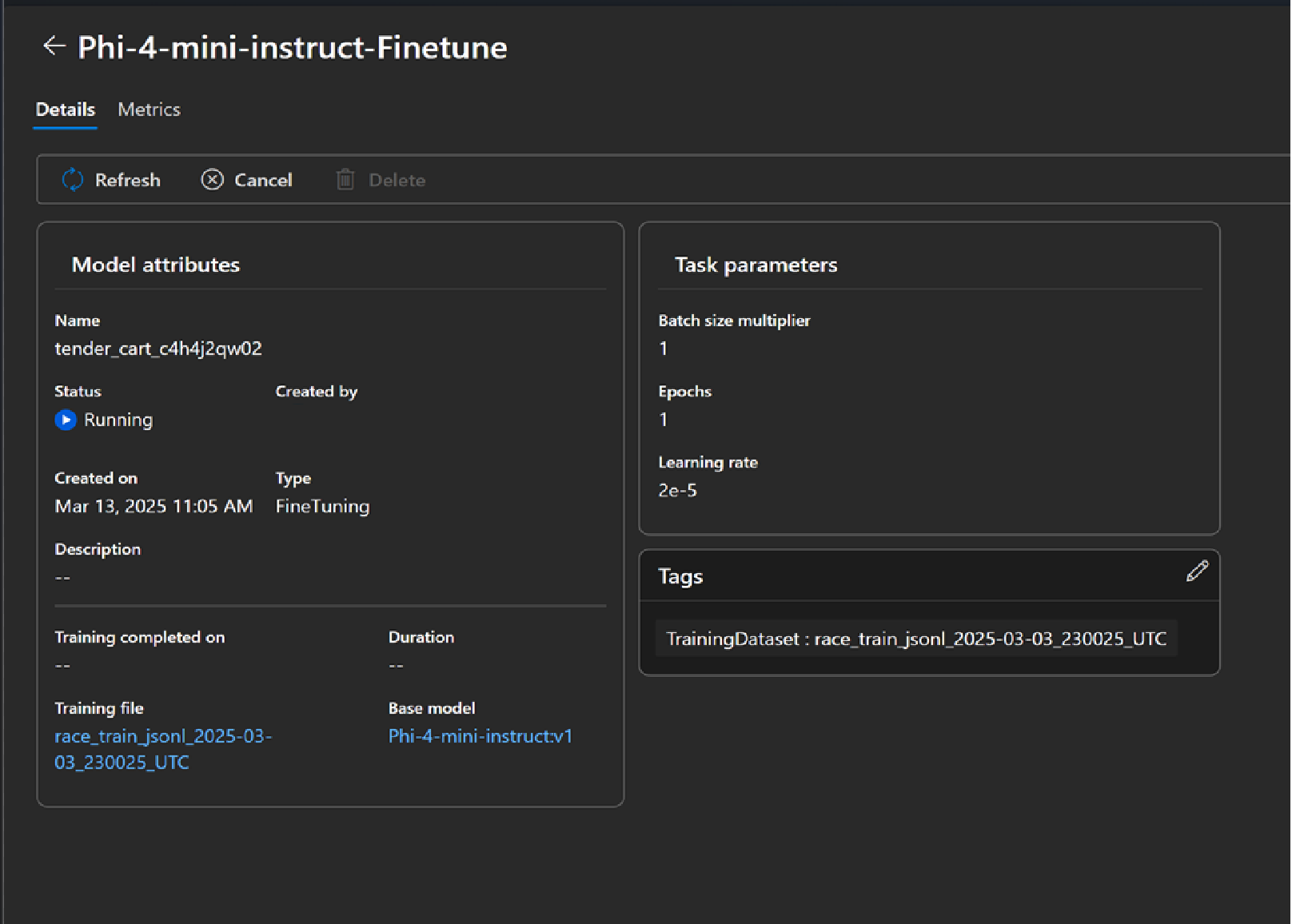Click the model name tender_cart_c4h4j2qw02

158,348
